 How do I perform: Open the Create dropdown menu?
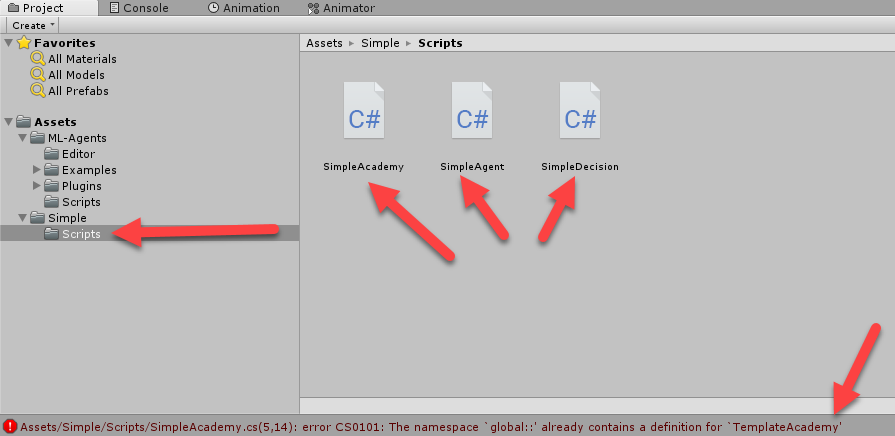(33, 25)
